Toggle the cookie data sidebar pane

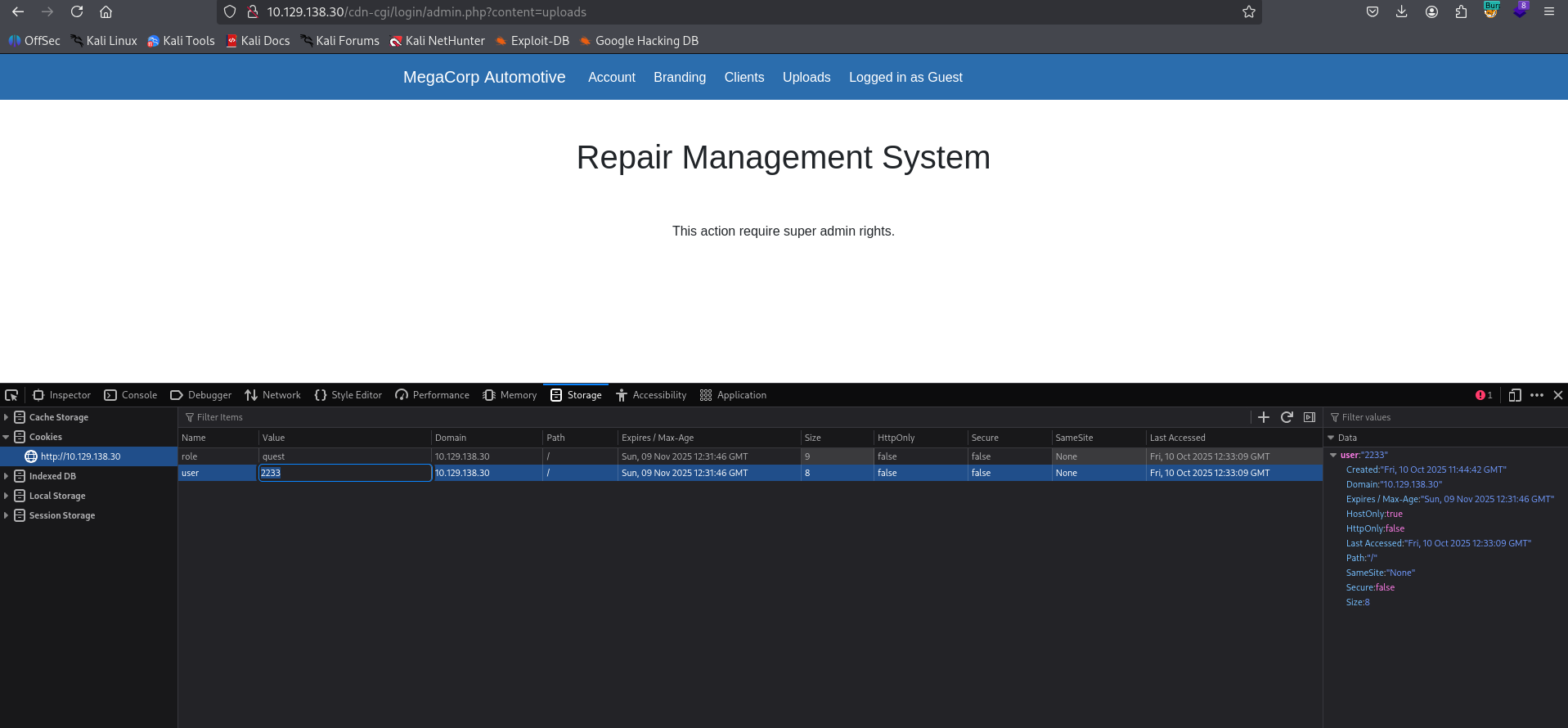[x=1310, y=417]
